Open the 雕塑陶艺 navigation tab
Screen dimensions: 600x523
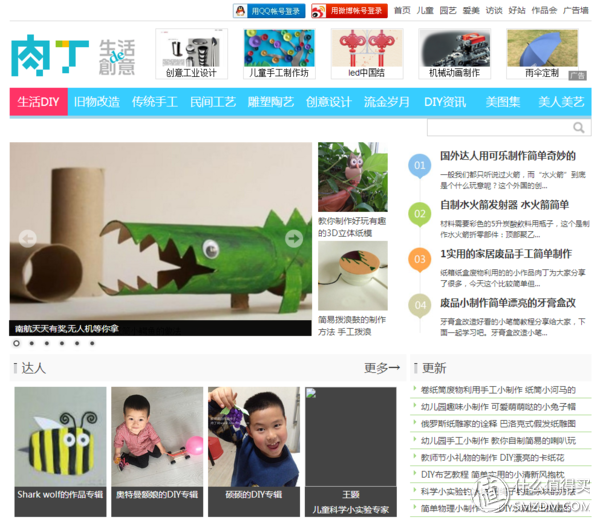tap(270, 102)
